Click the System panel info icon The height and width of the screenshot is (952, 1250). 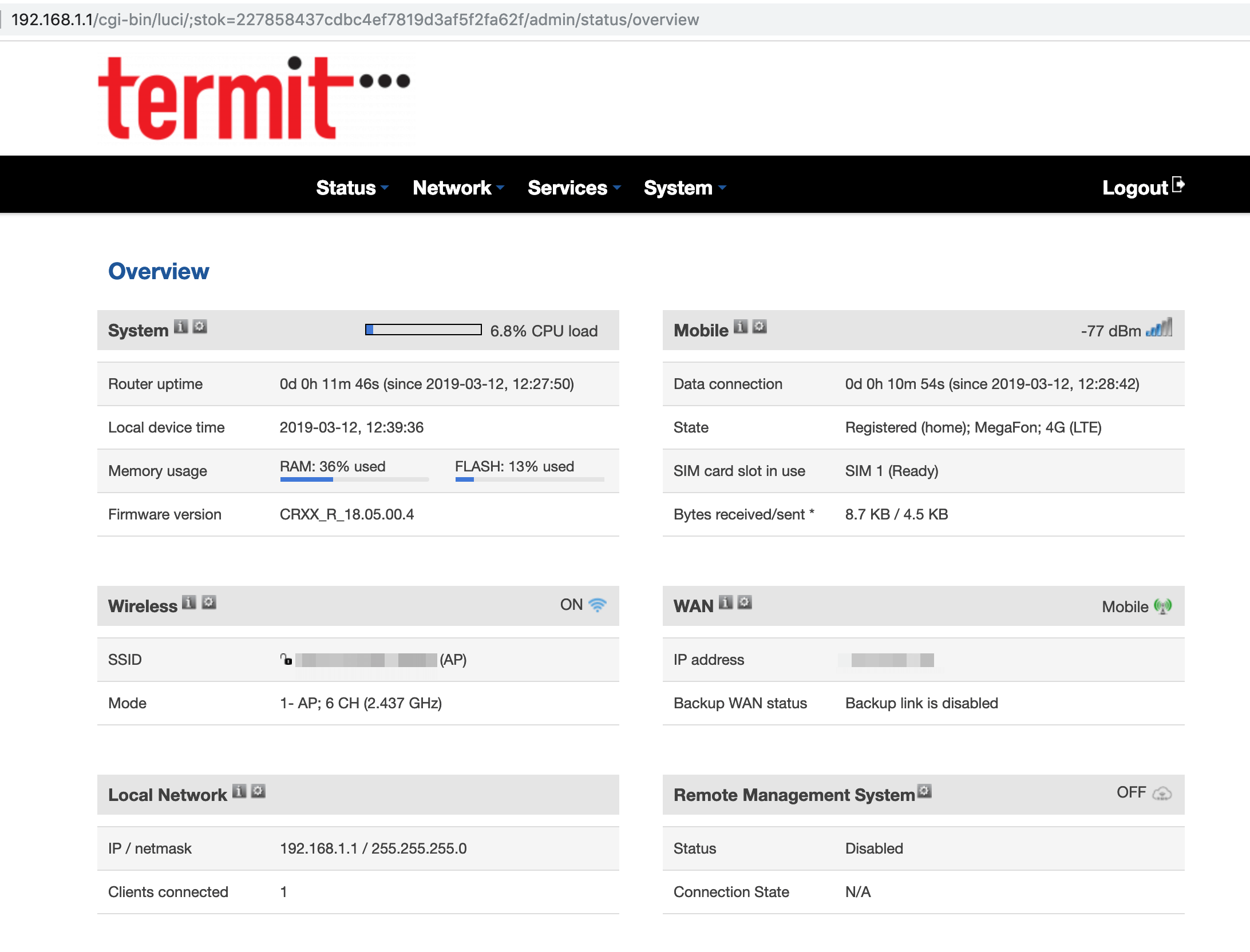(181, 327)
